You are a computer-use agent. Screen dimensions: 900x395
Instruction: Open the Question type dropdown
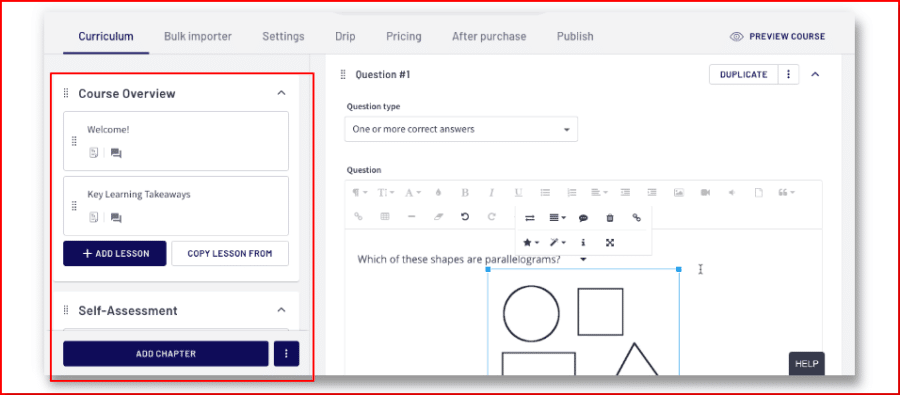pos(461,129)
